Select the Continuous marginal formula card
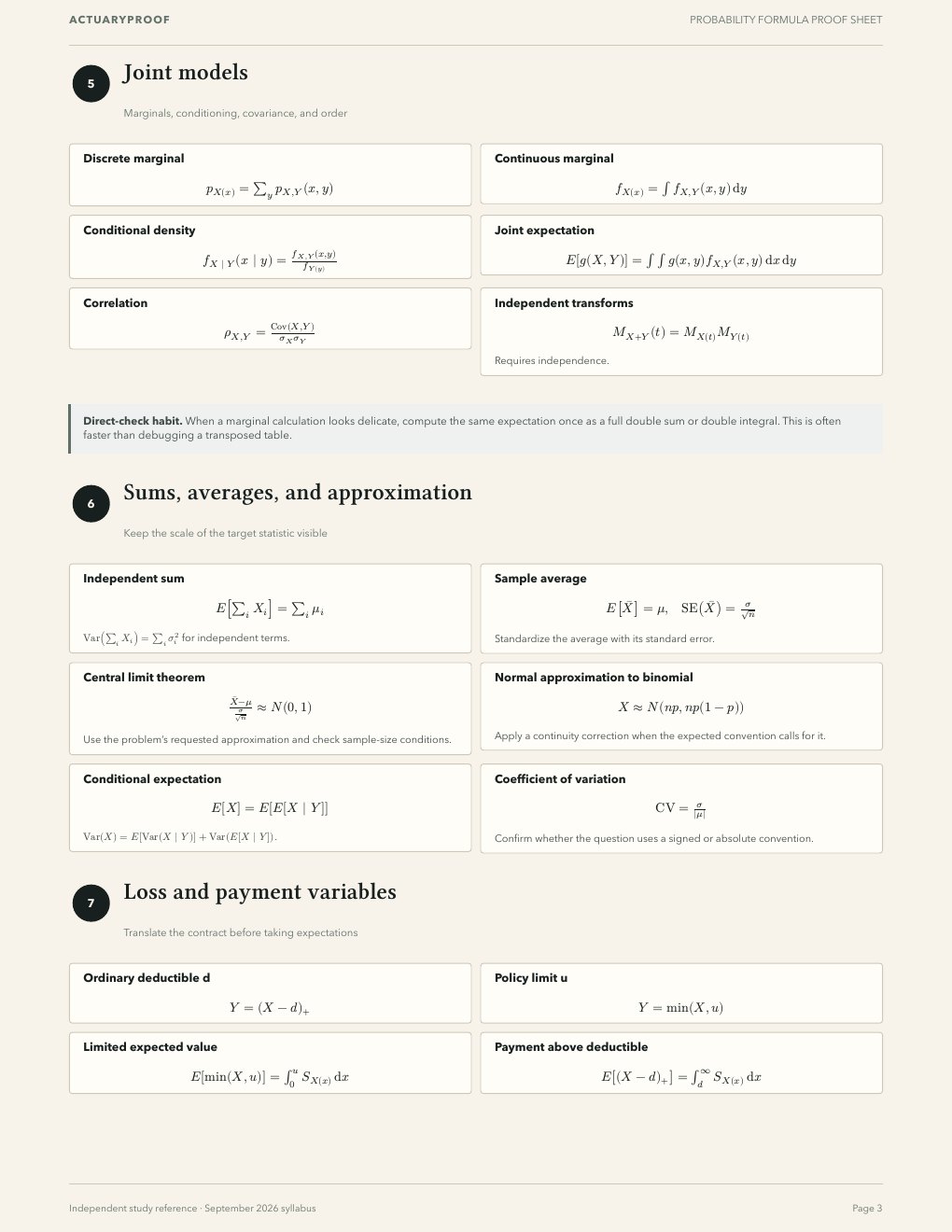The height and width of the screenshot is (1232, 952). [x=681, y=175]
